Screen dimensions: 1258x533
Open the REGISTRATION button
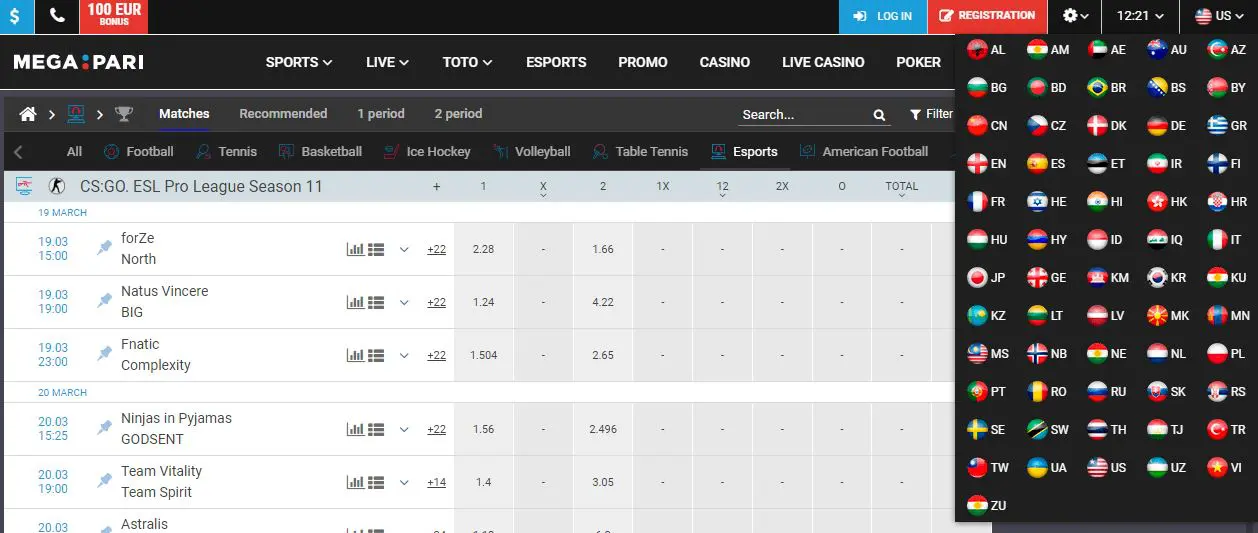(x=987, y=16)
